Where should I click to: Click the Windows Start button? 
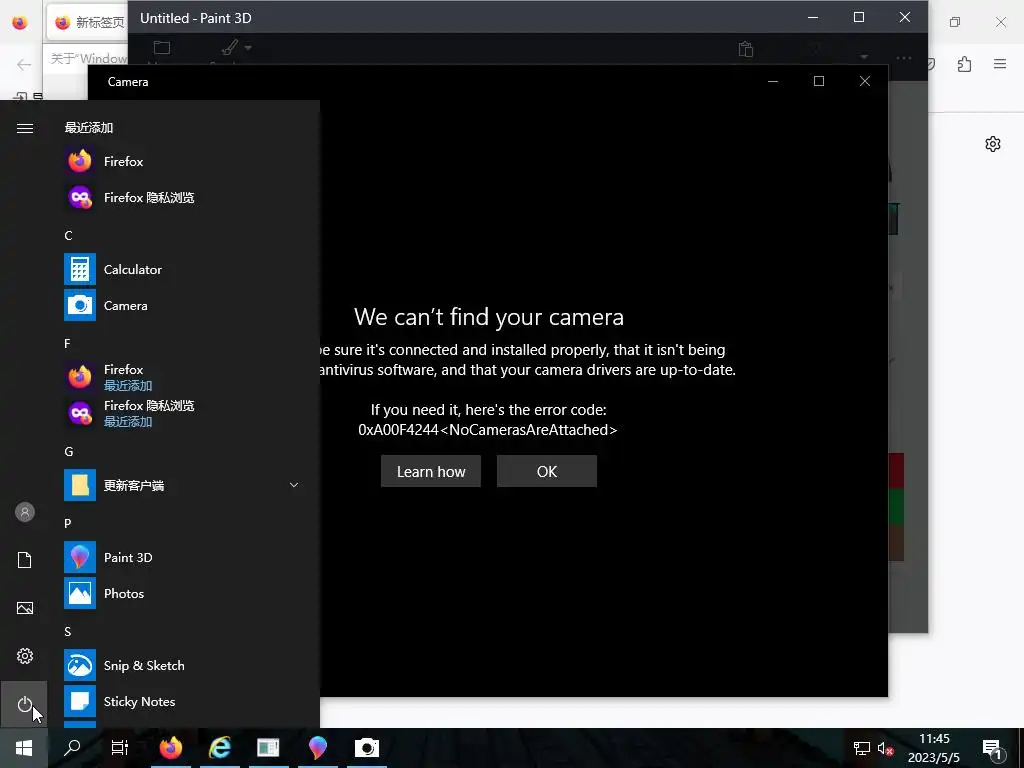24,748
